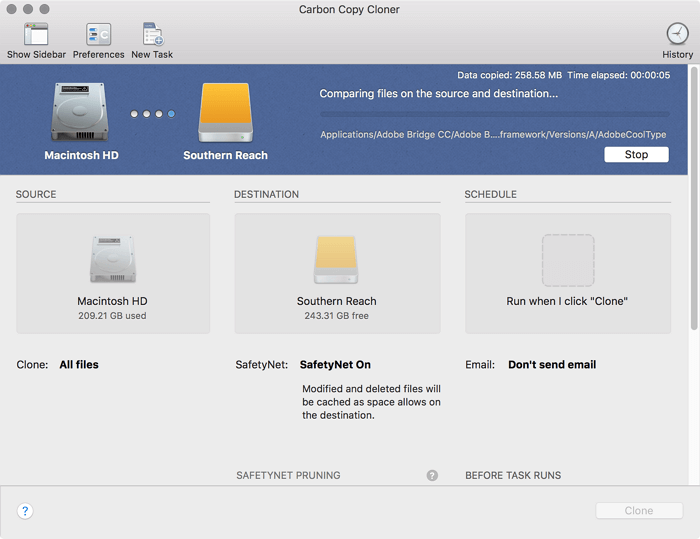Click the DESTINATION section heading
Screen dimensions: 700x539
[267, 195]
